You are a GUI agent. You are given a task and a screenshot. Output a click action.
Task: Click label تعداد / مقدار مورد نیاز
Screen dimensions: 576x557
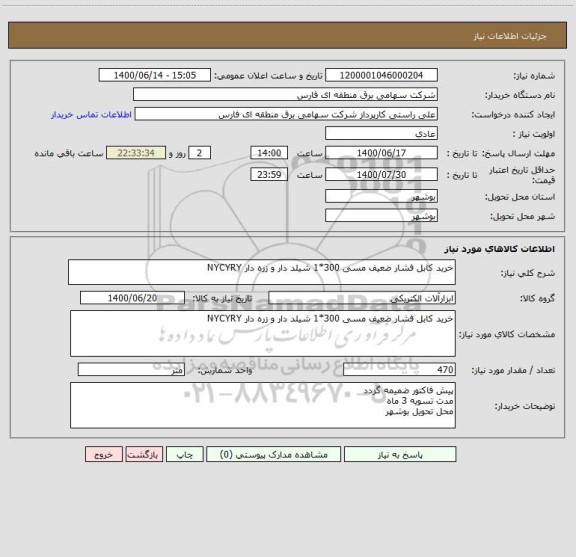pyautogui.click(x=513, y=370)
